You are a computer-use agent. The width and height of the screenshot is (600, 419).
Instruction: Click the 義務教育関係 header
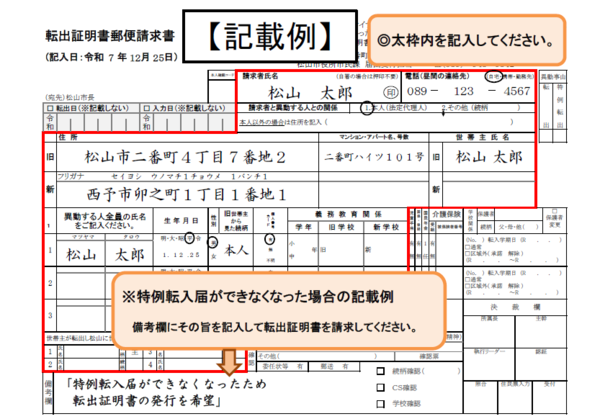pos(348,214)
